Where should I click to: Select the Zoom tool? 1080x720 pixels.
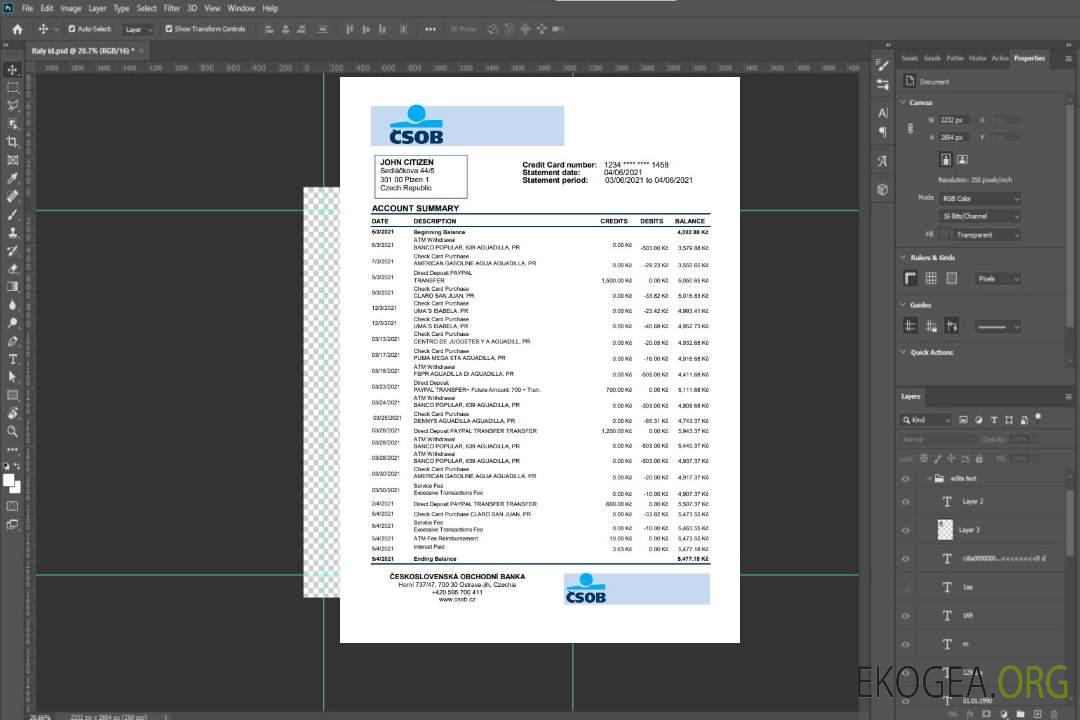(12, 431)
